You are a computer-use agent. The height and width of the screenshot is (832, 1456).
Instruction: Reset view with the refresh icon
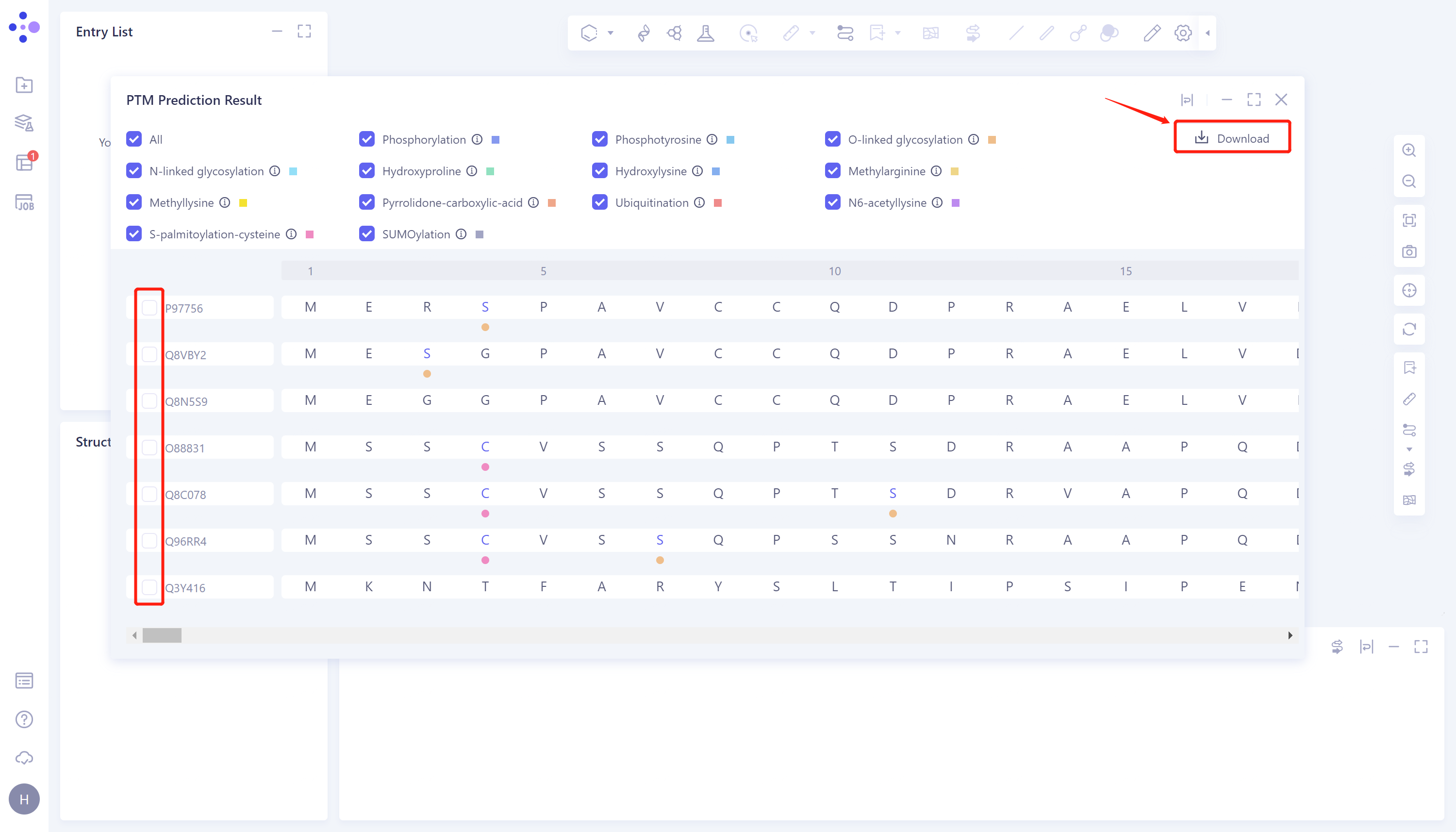(x=1410, y=330)
